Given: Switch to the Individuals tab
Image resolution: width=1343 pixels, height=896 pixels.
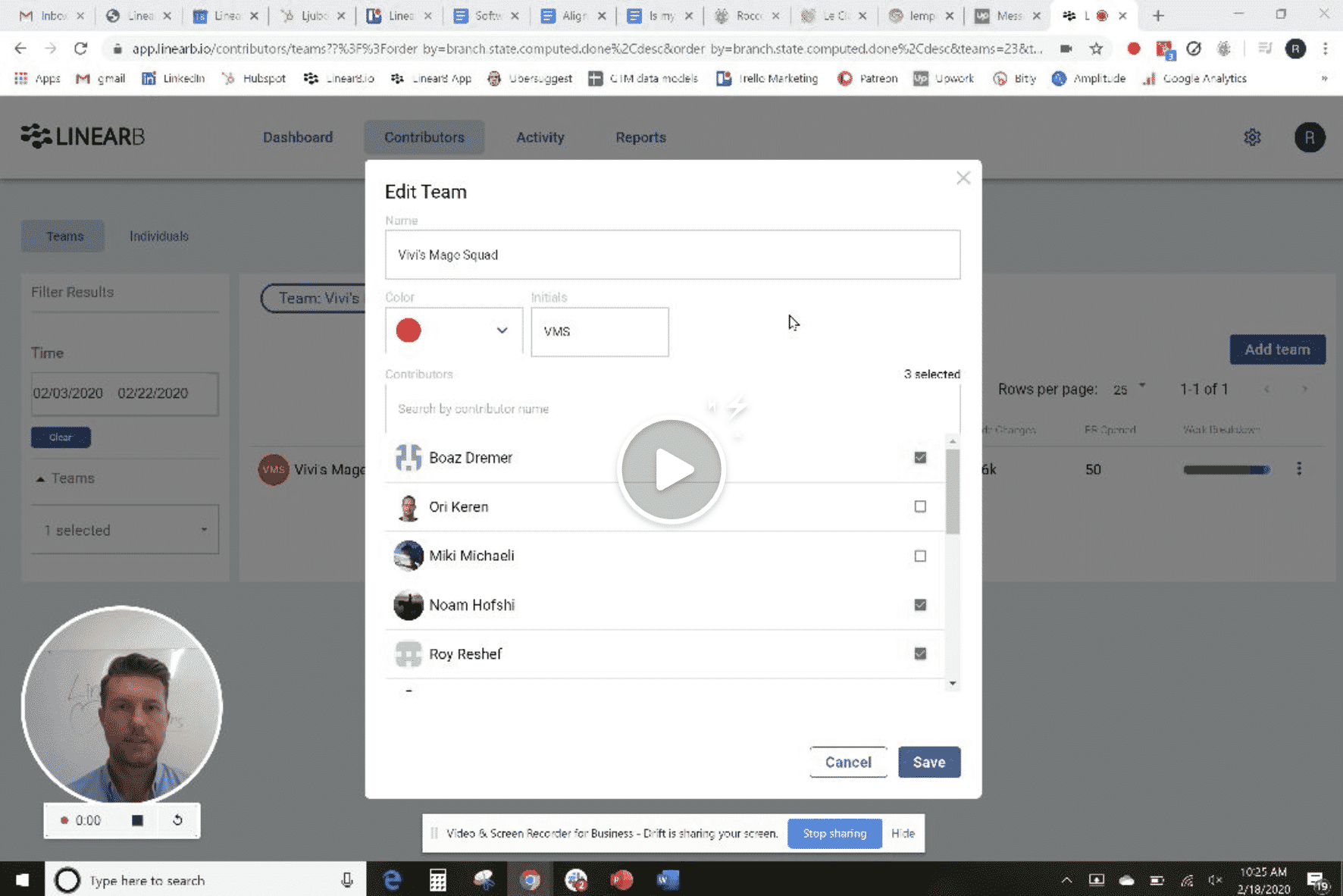Looking at the screenshot, I should tap(159, 237).
